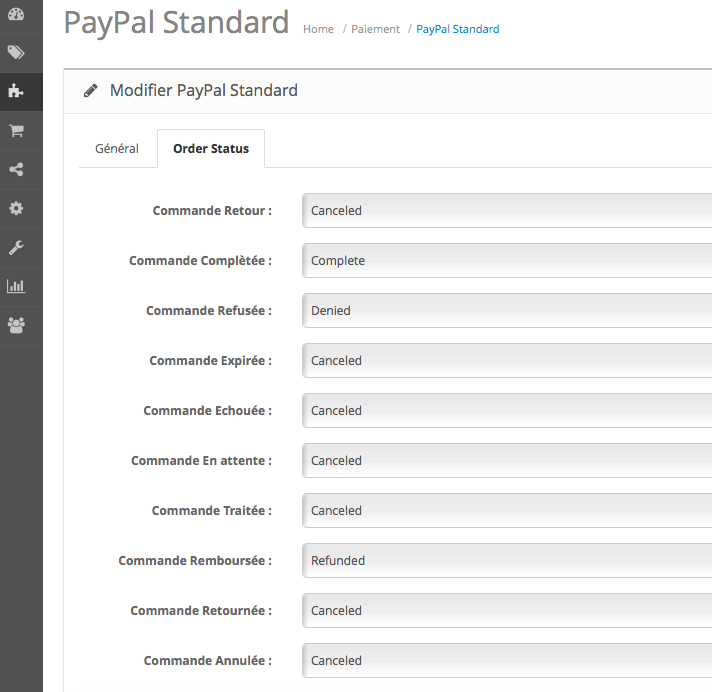This screenshot has width=712, height=692.
Task: Open the Commande Expirée status dropdown
Action: click(x=507, y=361)
